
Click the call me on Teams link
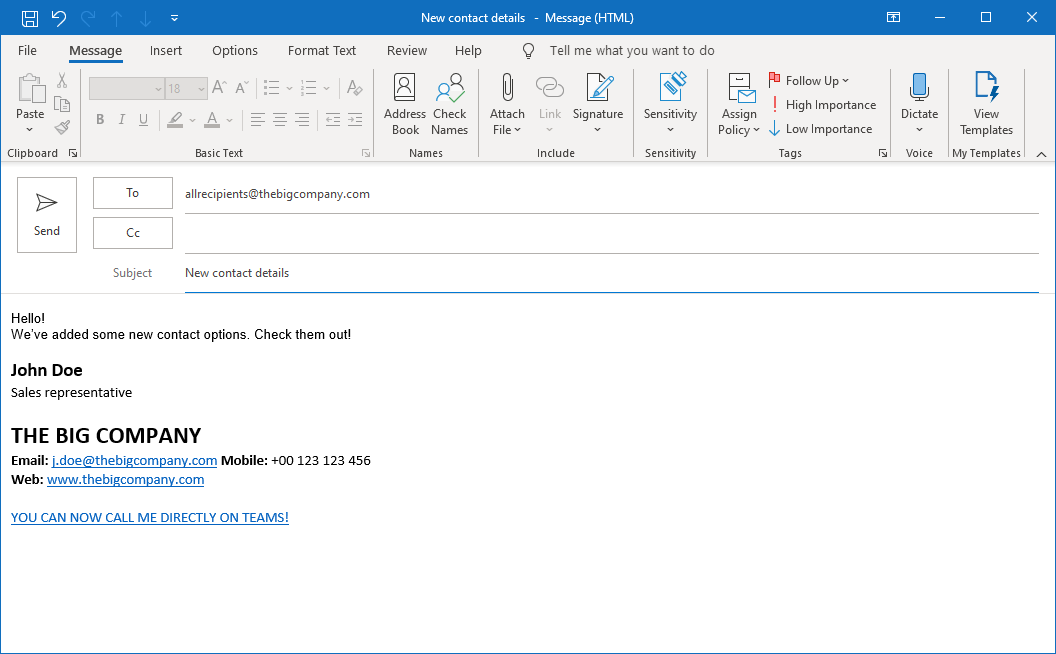pyautogui.click(x=150, y=518)
